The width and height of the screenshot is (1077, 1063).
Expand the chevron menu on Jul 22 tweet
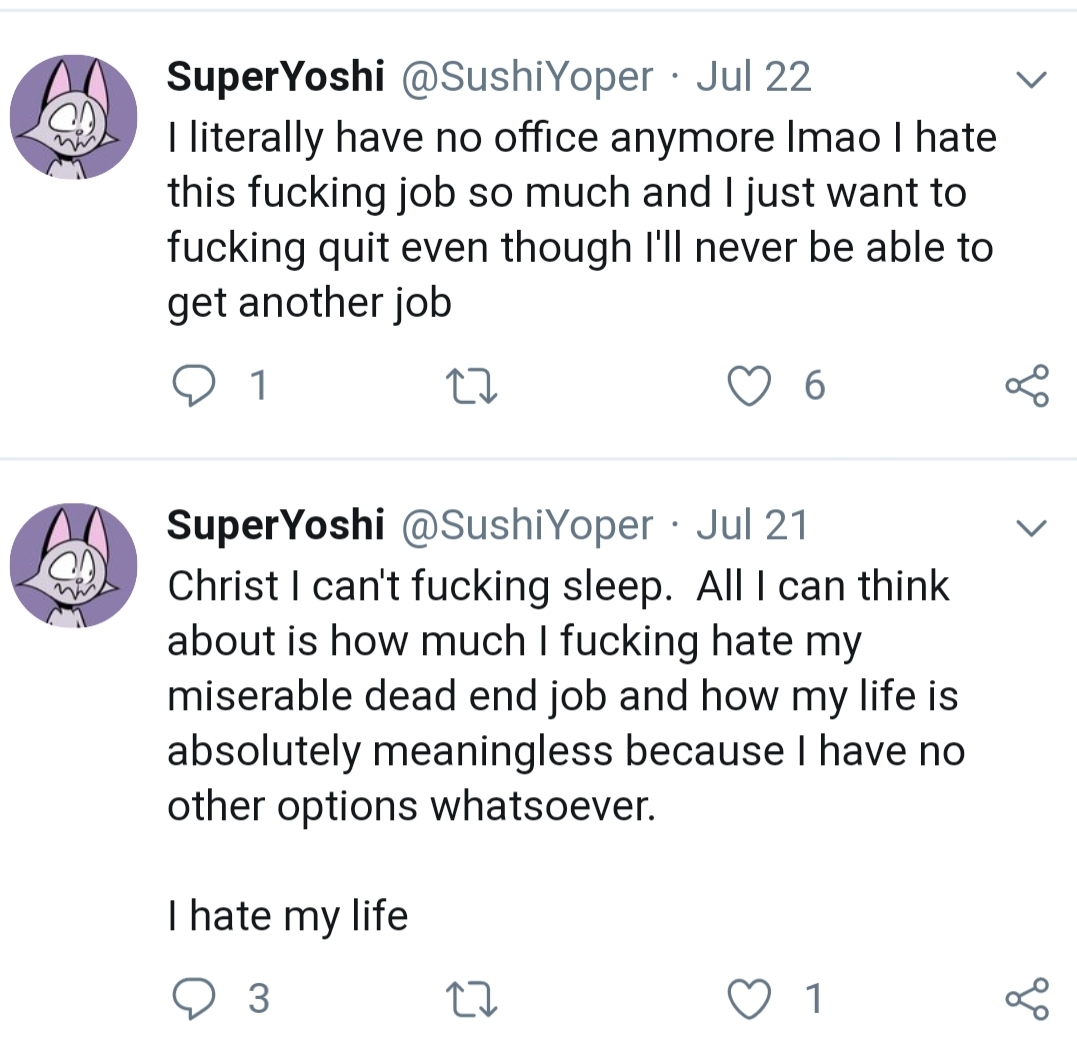coord(1031,79)
